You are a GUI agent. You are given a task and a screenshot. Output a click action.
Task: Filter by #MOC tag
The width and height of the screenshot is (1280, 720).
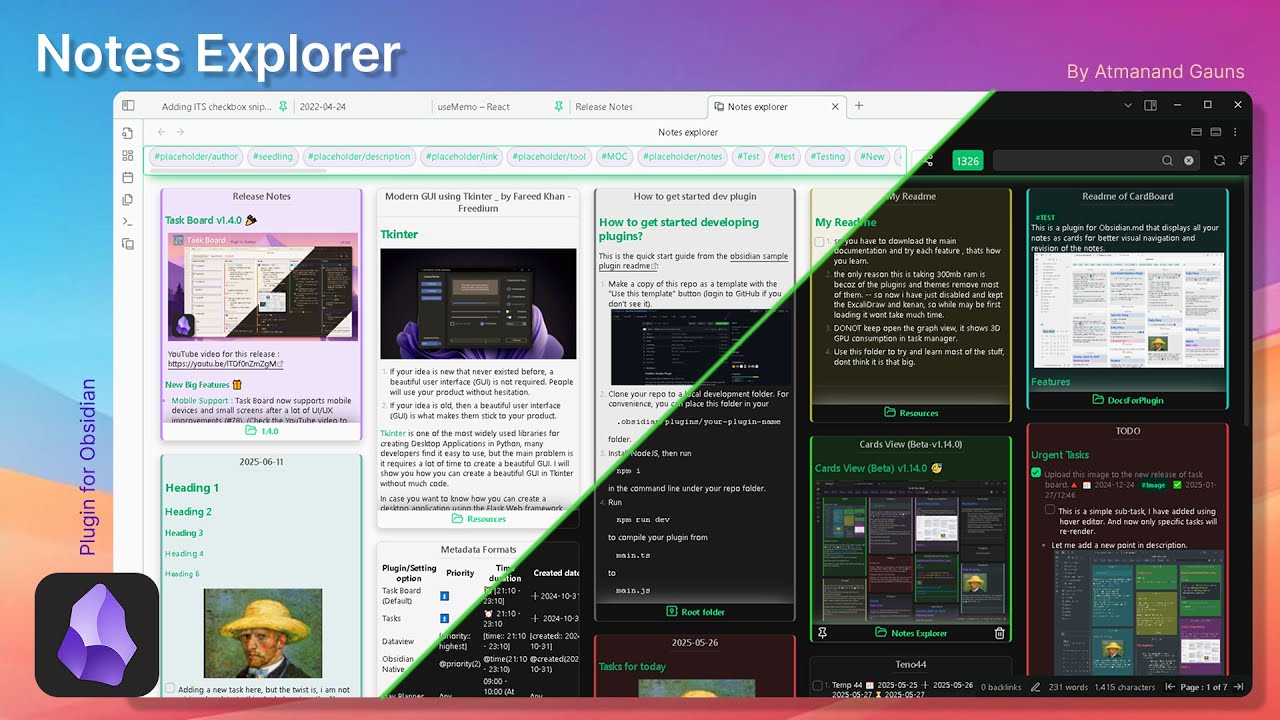(614, 157)
